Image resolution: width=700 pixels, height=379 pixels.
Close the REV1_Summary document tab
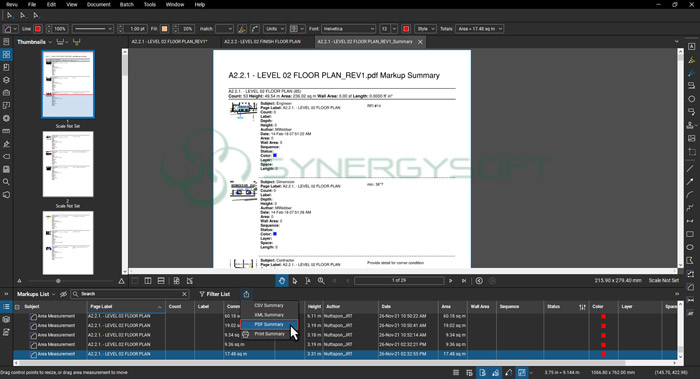coord(420,42)
